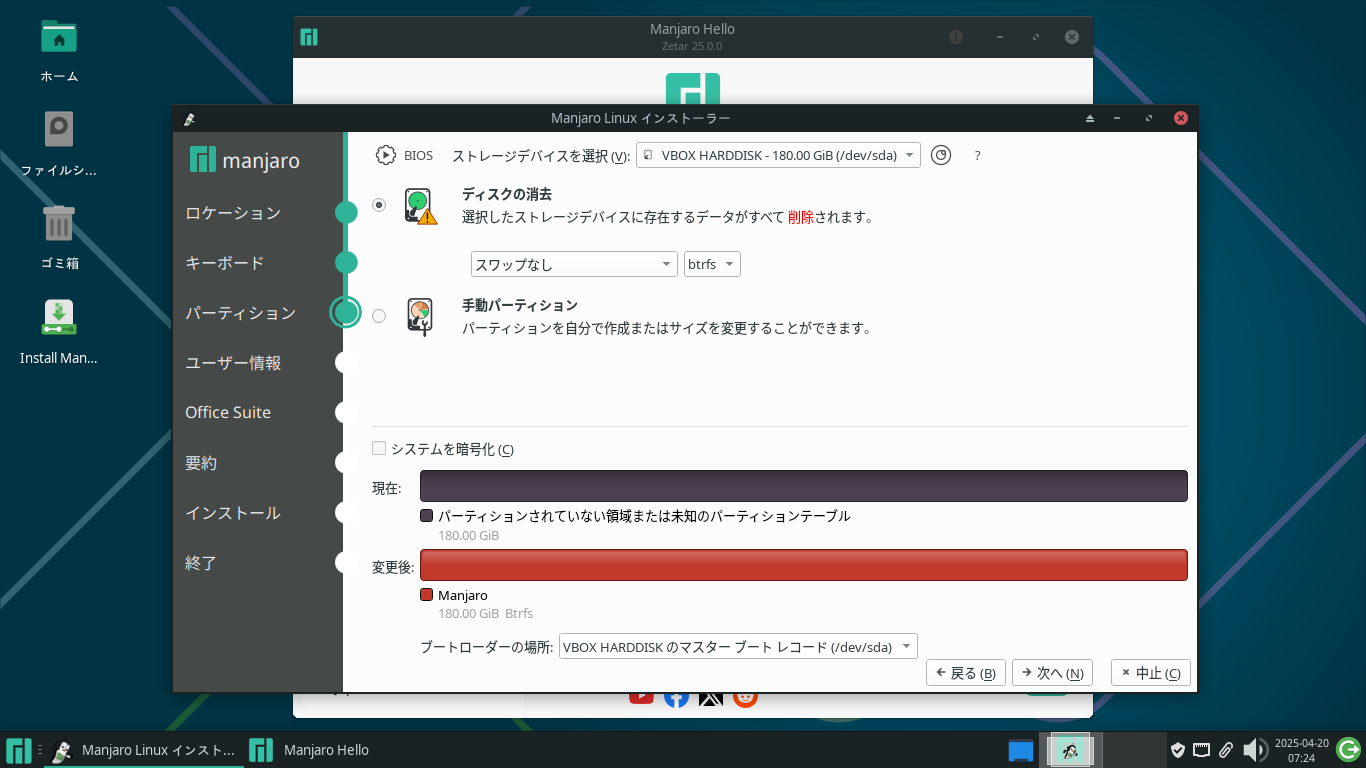This screenshot has width=1366, height=768.
Task: Select the Office Suite step in sidebar
Action: [228, 412]
